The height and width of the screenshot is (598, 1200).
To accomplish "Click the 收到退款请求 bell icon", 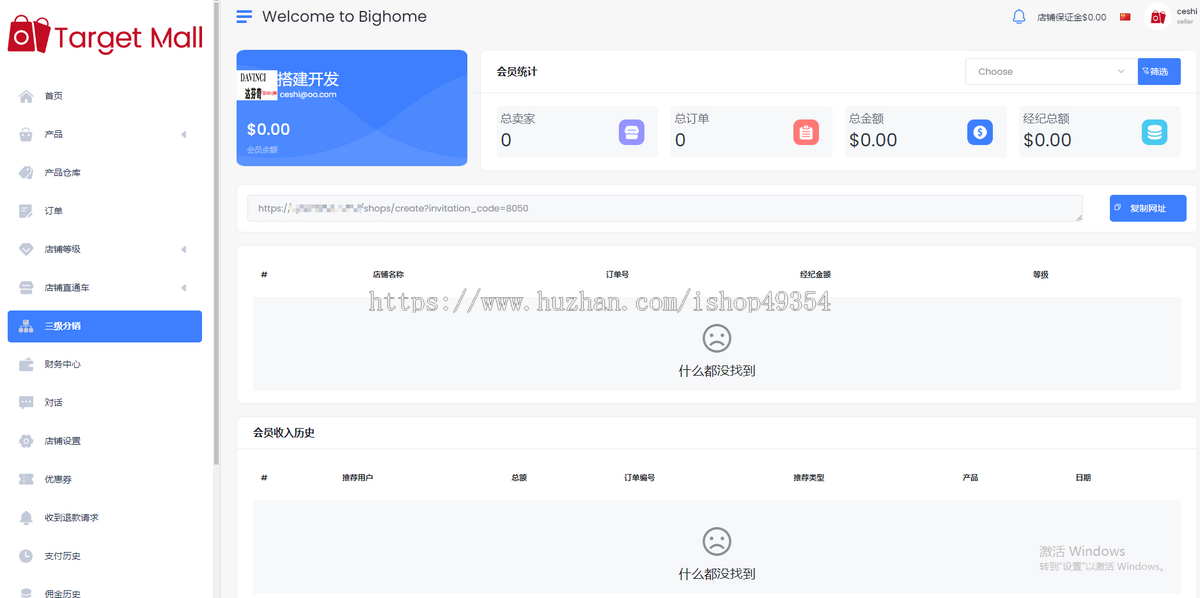I will [26, 518].
